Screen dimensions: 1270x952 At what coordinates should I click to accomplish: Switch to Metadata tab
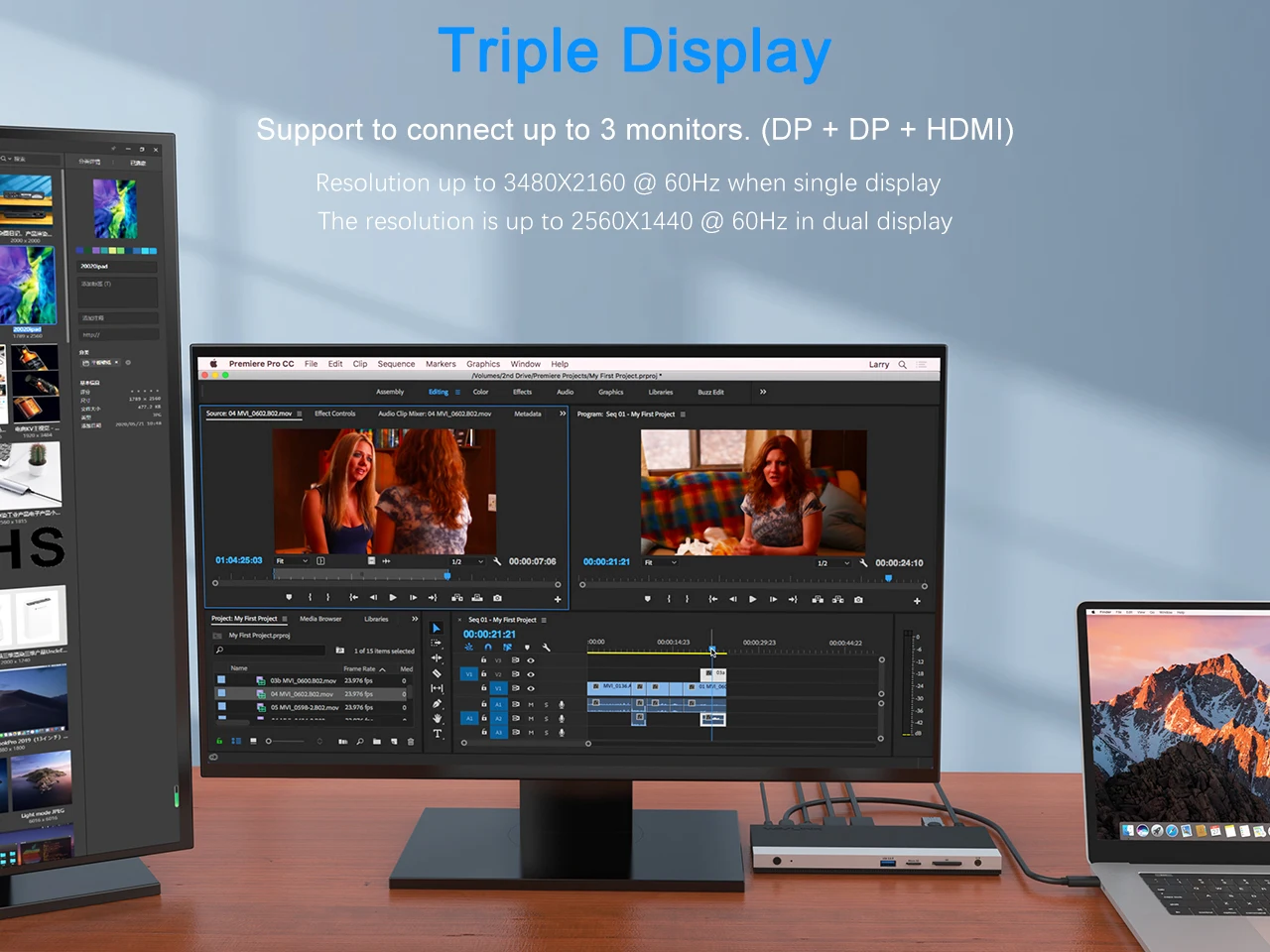(x=528, y=414)
